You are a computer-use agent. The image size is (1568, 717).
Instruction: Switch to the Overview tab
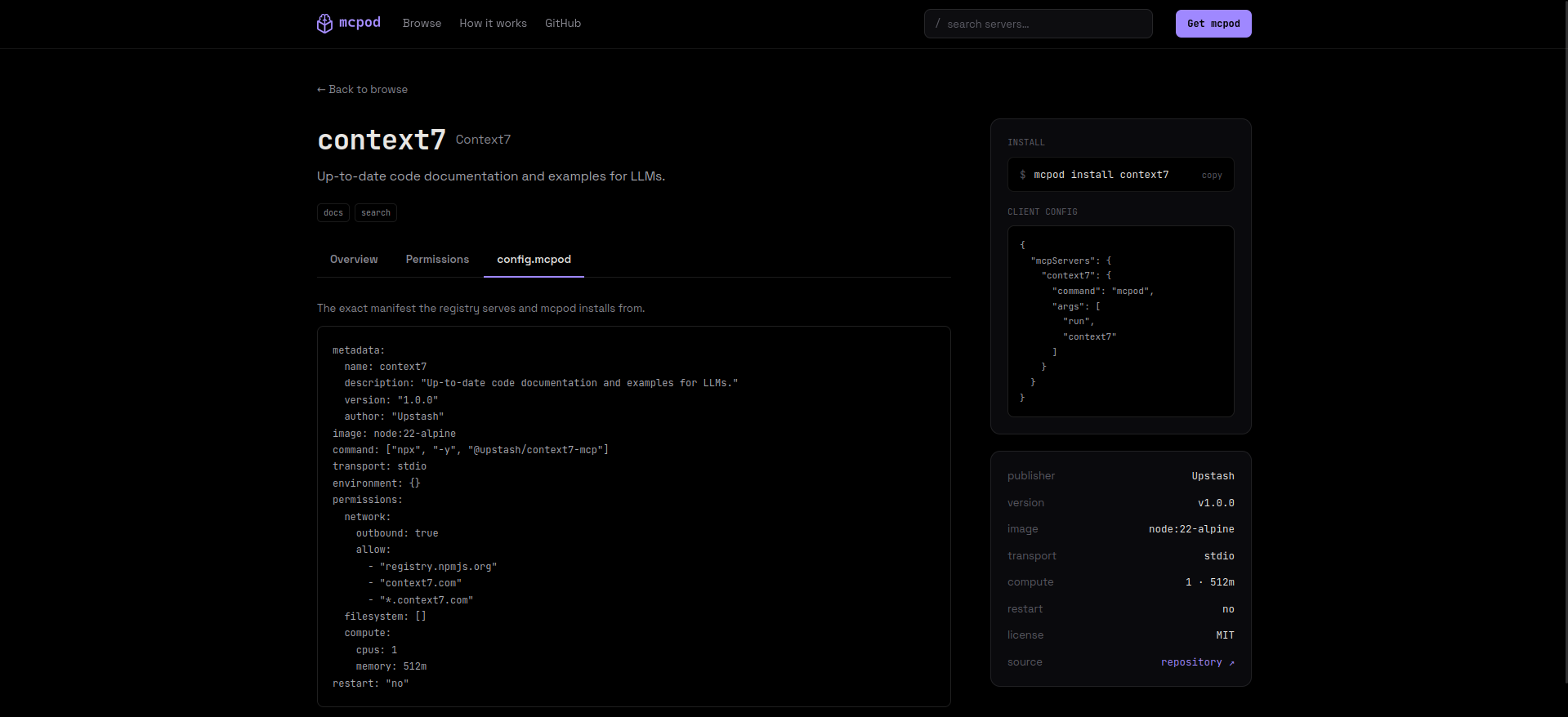354,259
